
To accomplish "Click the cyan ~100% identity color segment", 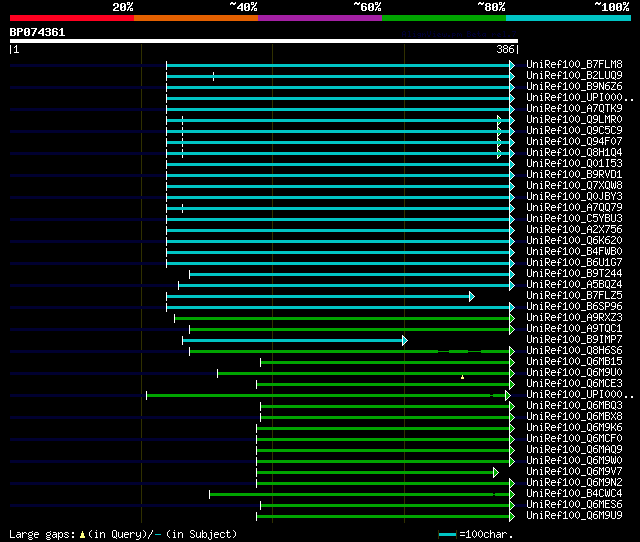I will click(x=569, y=18).
